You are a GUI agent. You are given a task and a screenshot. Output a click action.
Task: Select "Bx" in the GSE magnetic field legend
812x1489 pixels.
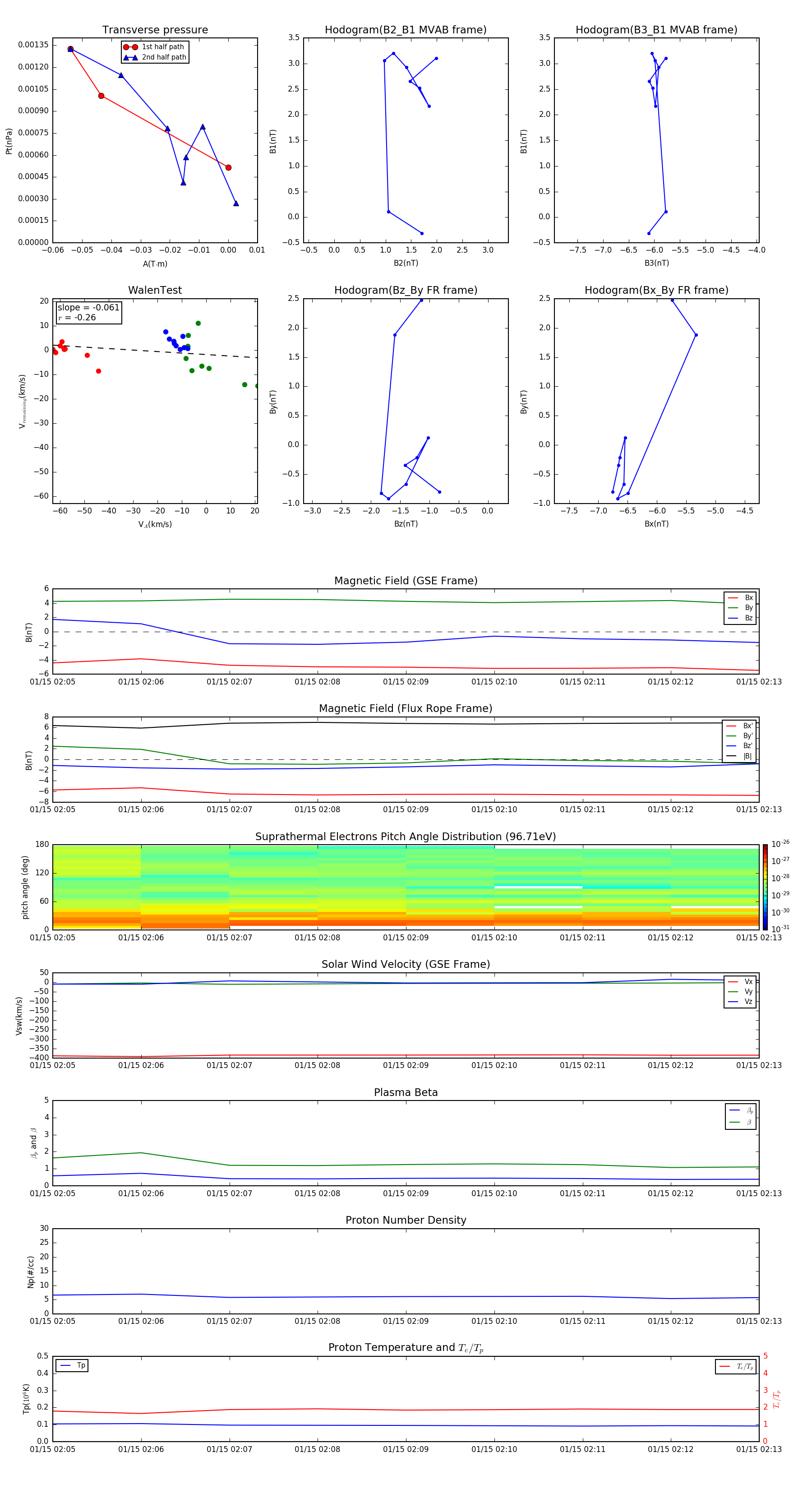tap(740, 598)
